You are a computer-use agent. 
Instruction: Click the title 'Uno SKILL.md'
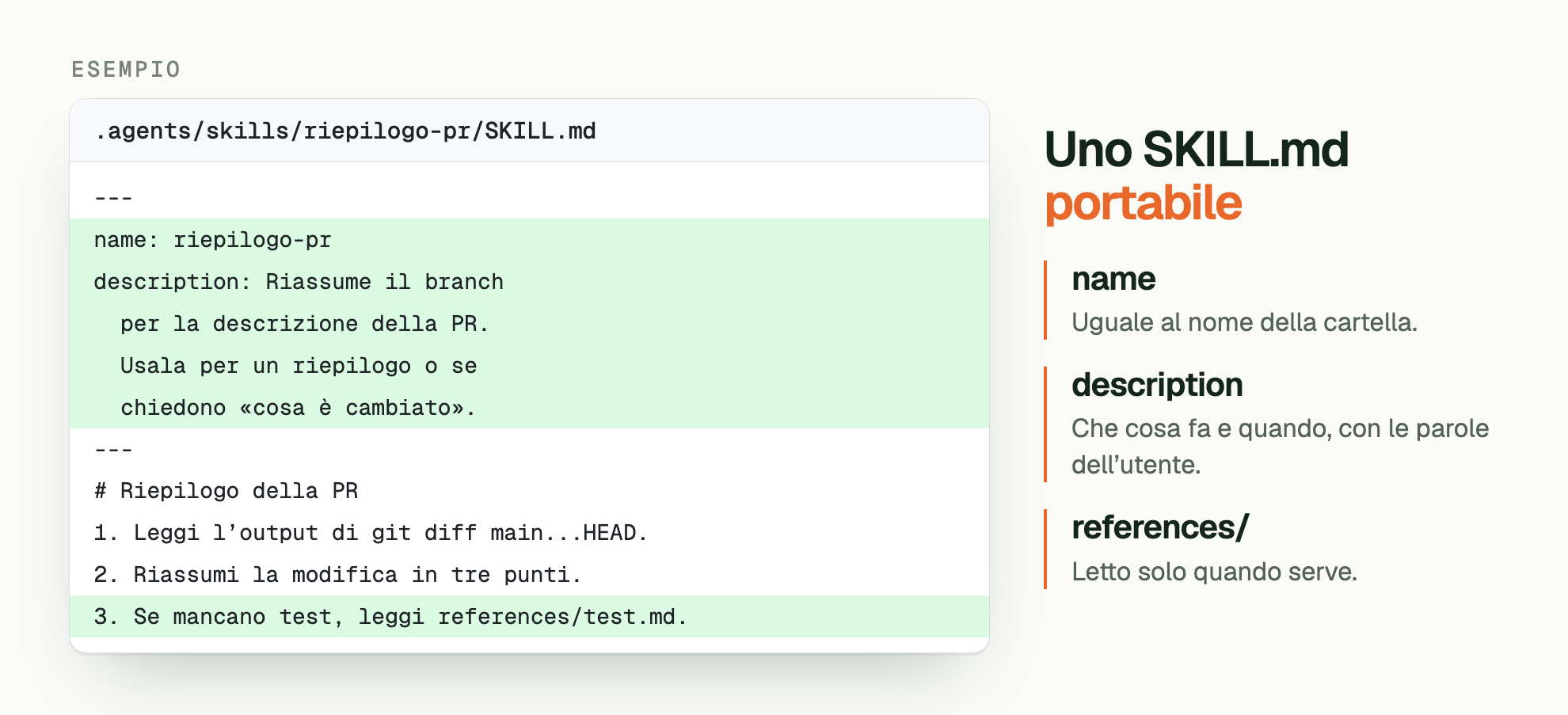[x=1196, y=149]
